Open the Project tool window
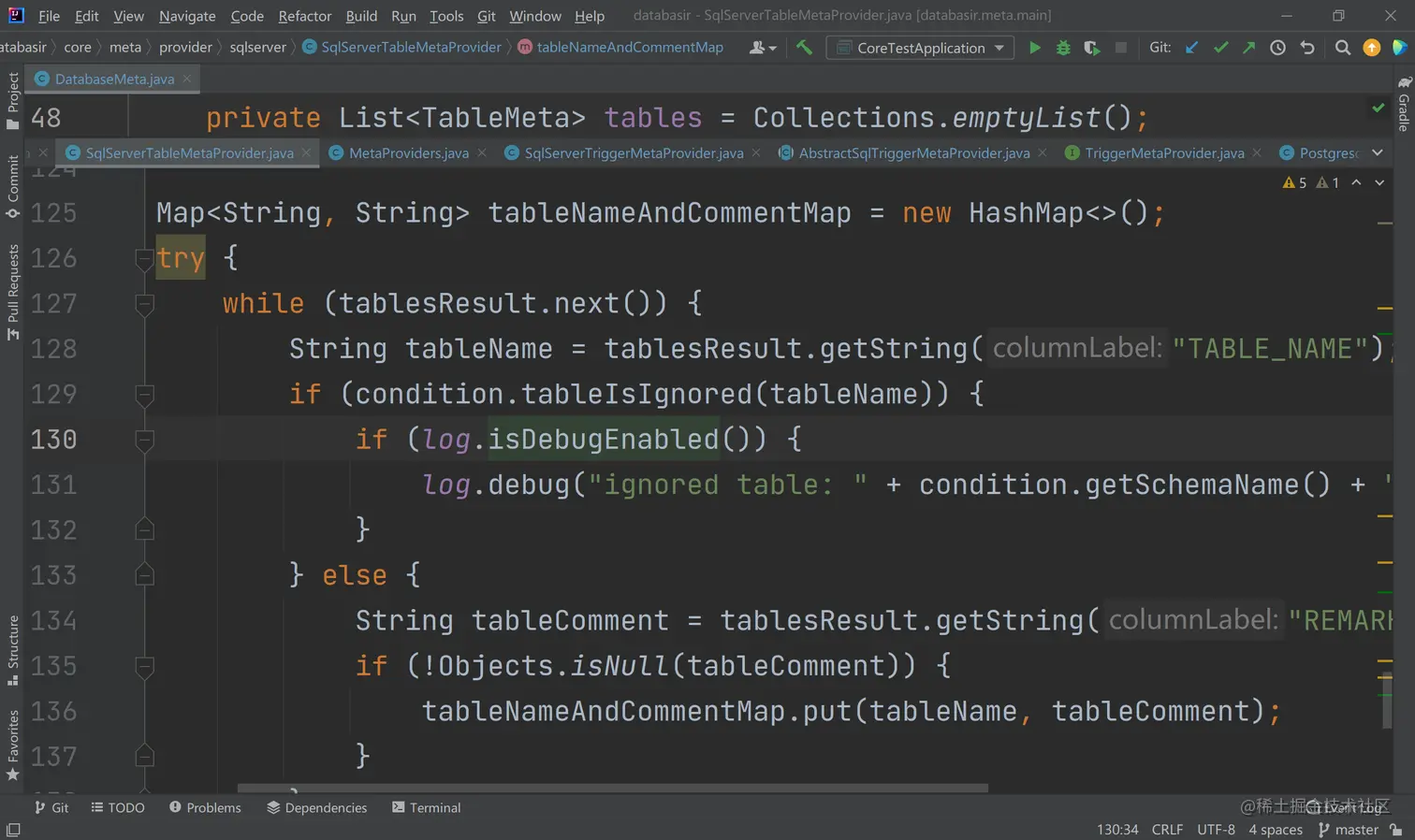1415x840 pixels. pos(12,101)
